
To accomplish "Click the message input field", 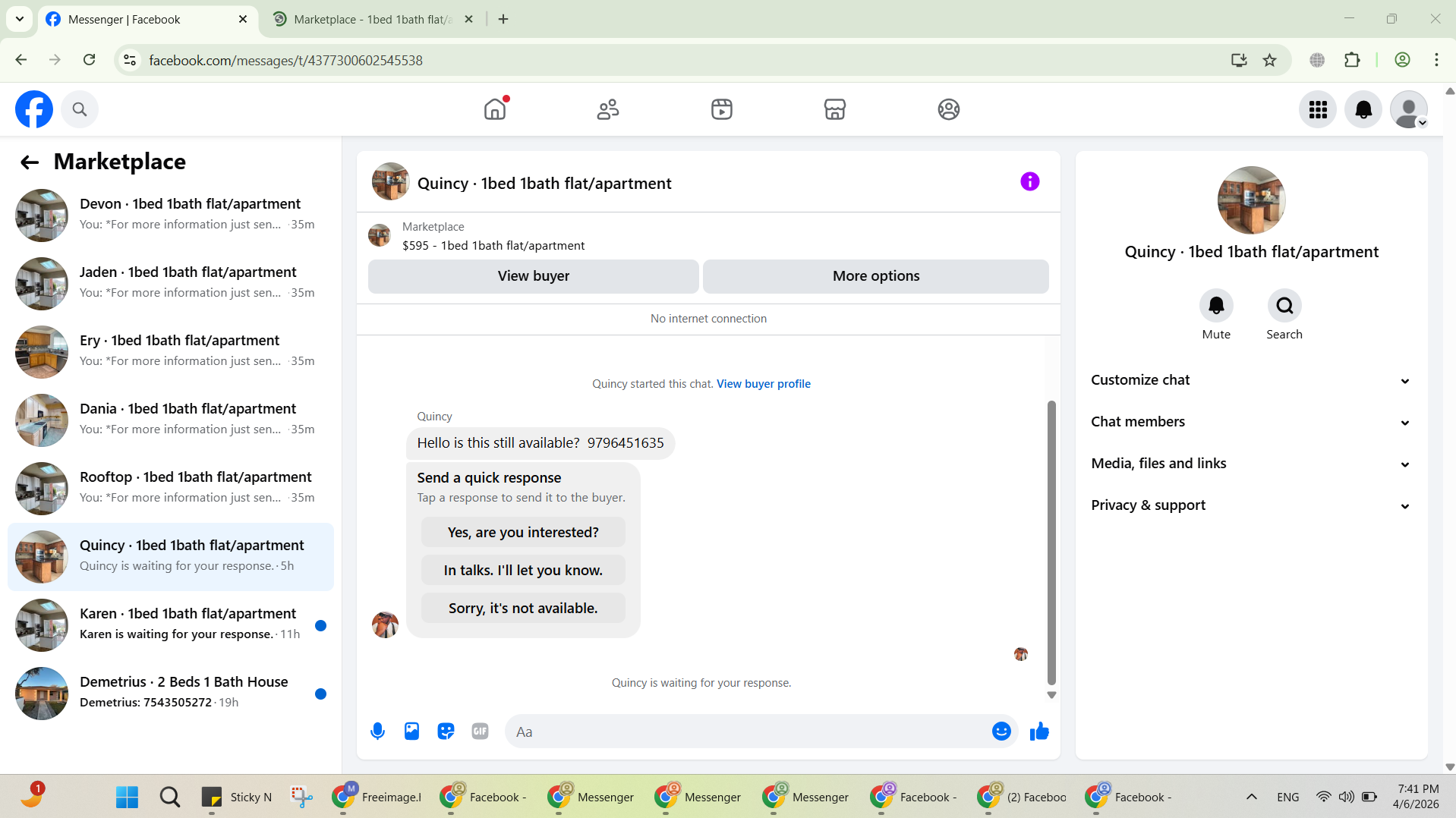I will point(748,731).
